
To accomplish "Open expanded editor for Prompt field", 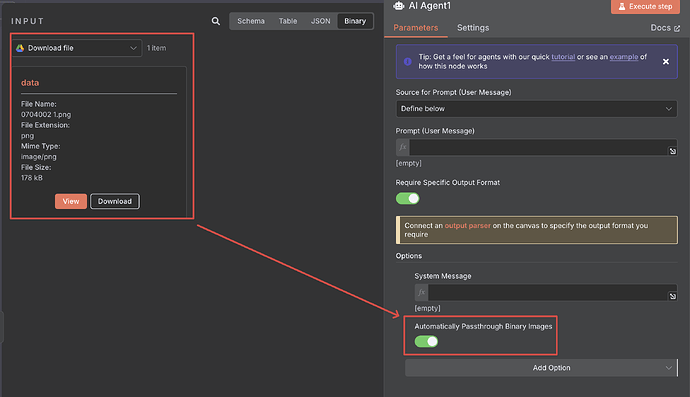I will 672,151.
